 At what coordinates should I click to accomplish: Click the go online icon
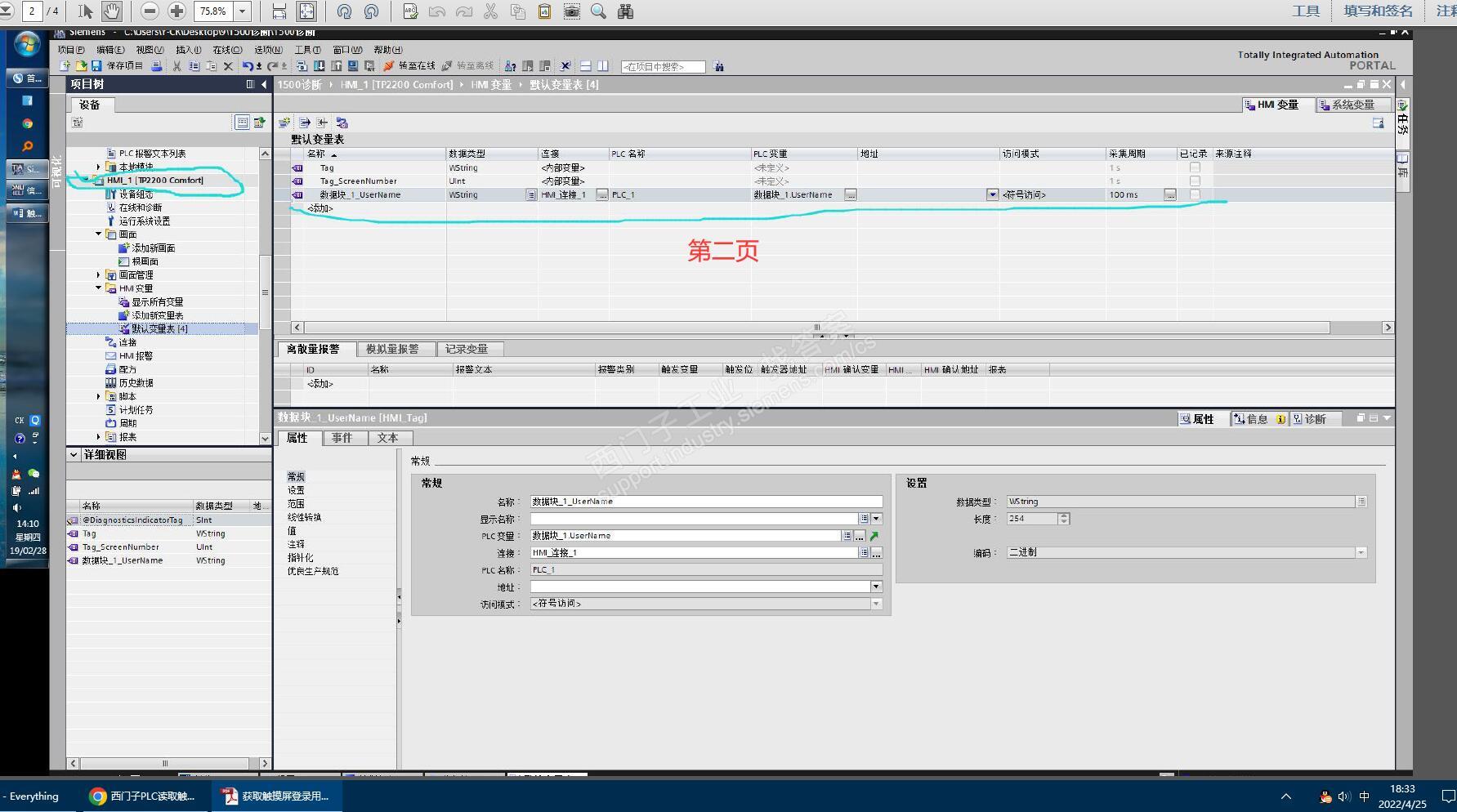coord(389,66)
